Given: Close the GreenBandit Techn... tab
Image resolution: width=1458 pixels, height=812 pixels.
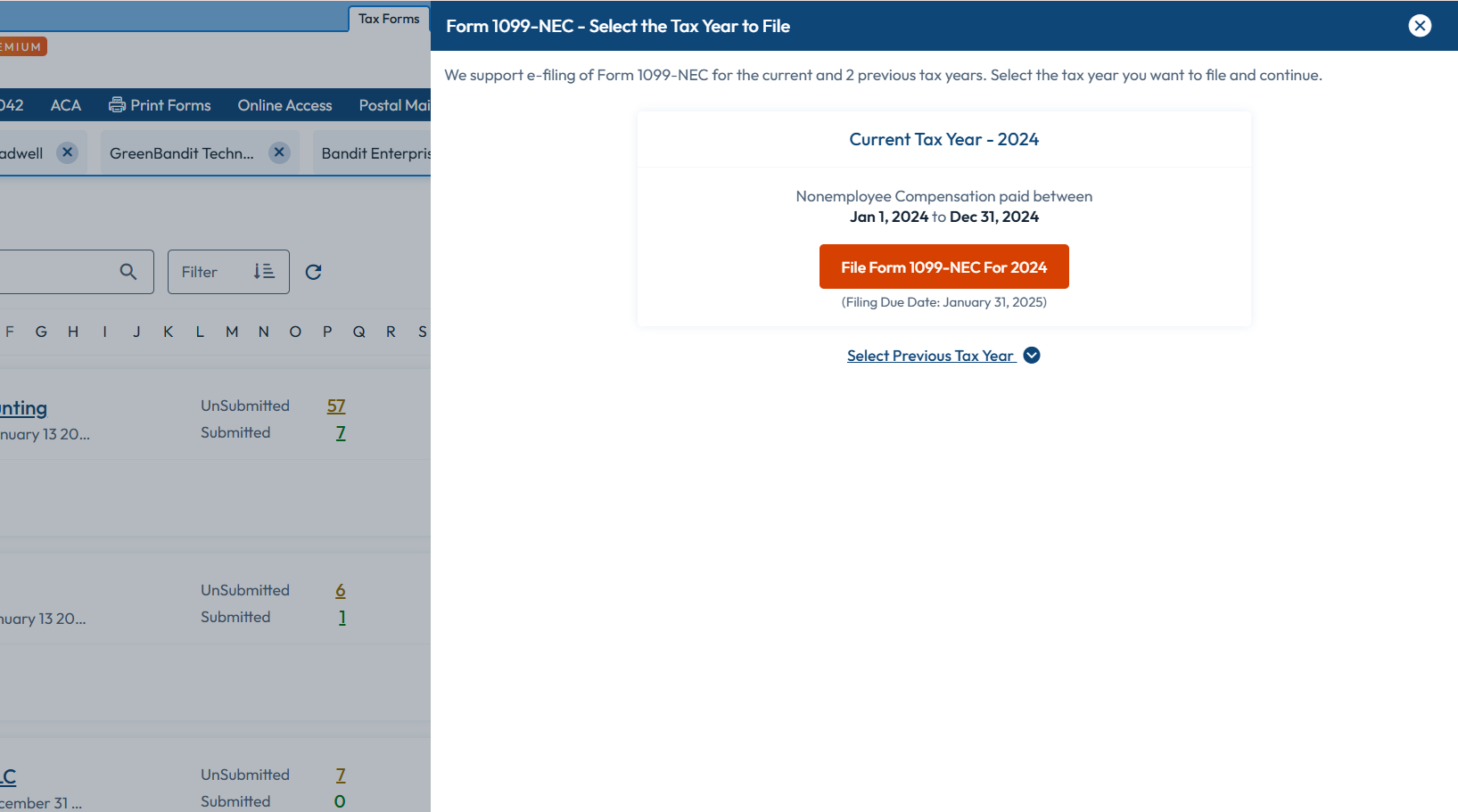Looking at the screenshot, I should click(279, 152).
